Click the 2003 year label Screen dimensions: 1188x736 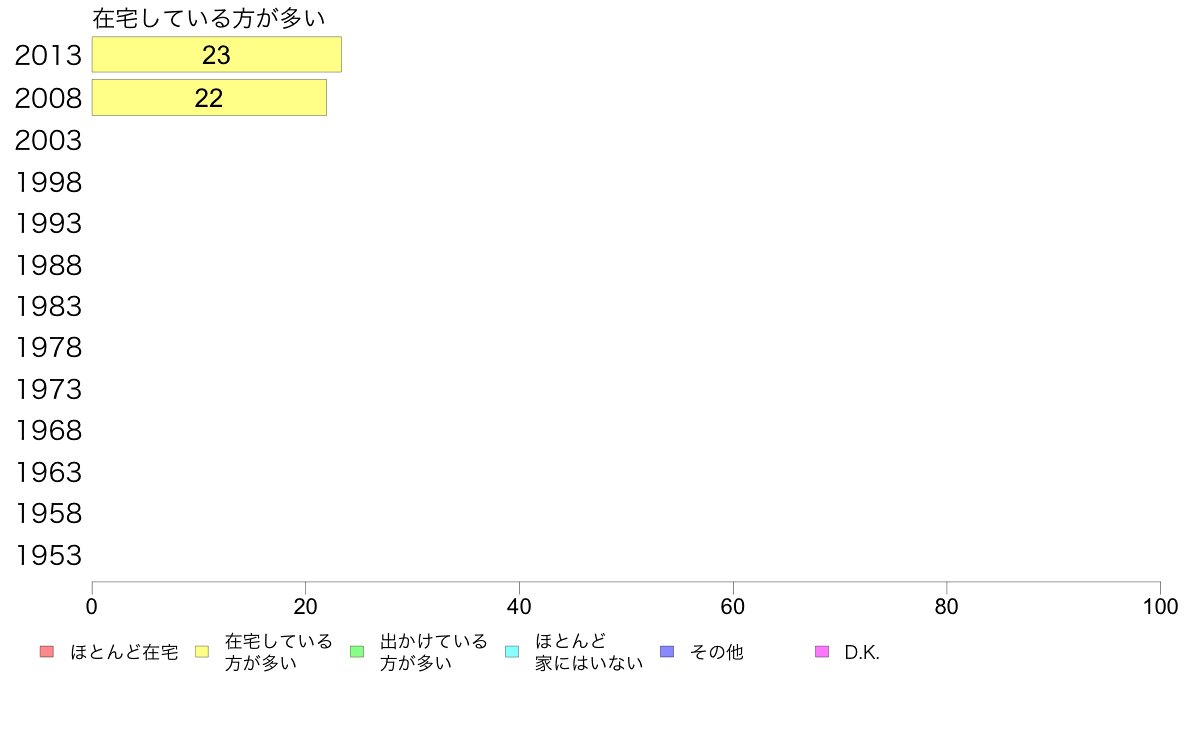tap(48, 141)
